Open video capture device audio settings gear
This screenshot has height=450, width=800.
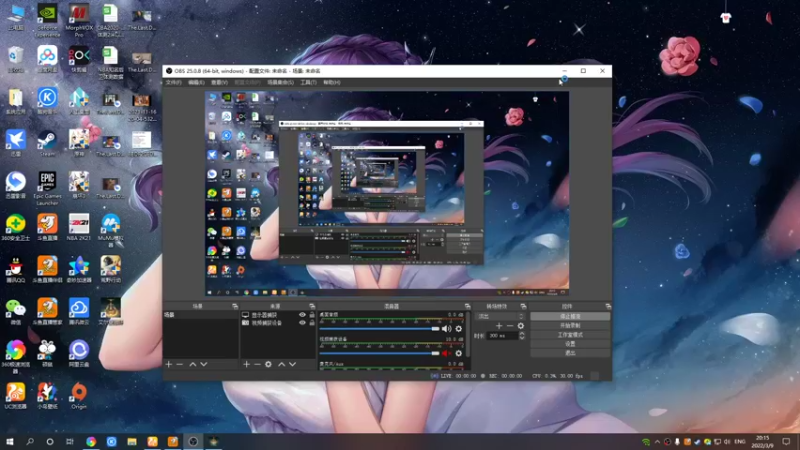click(459, 353)
